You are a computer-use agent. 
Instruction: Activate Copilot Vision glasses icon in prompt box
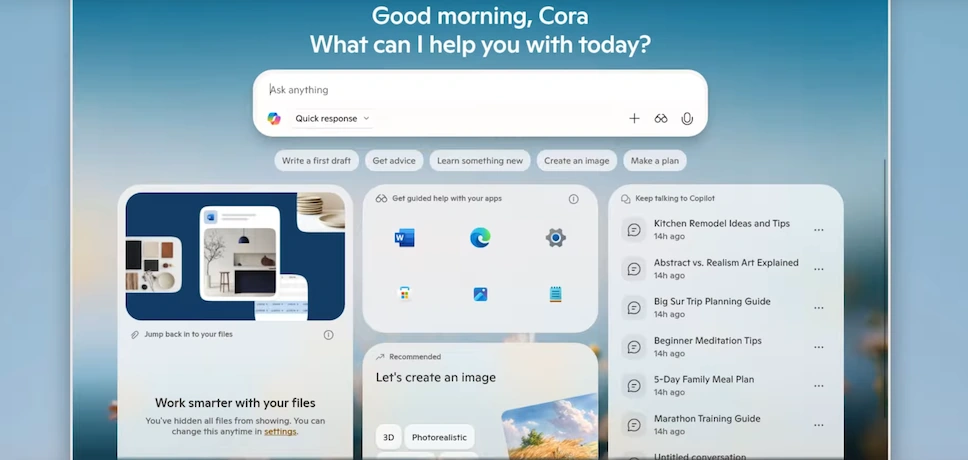pyautogui.click(x=661, y=118)
